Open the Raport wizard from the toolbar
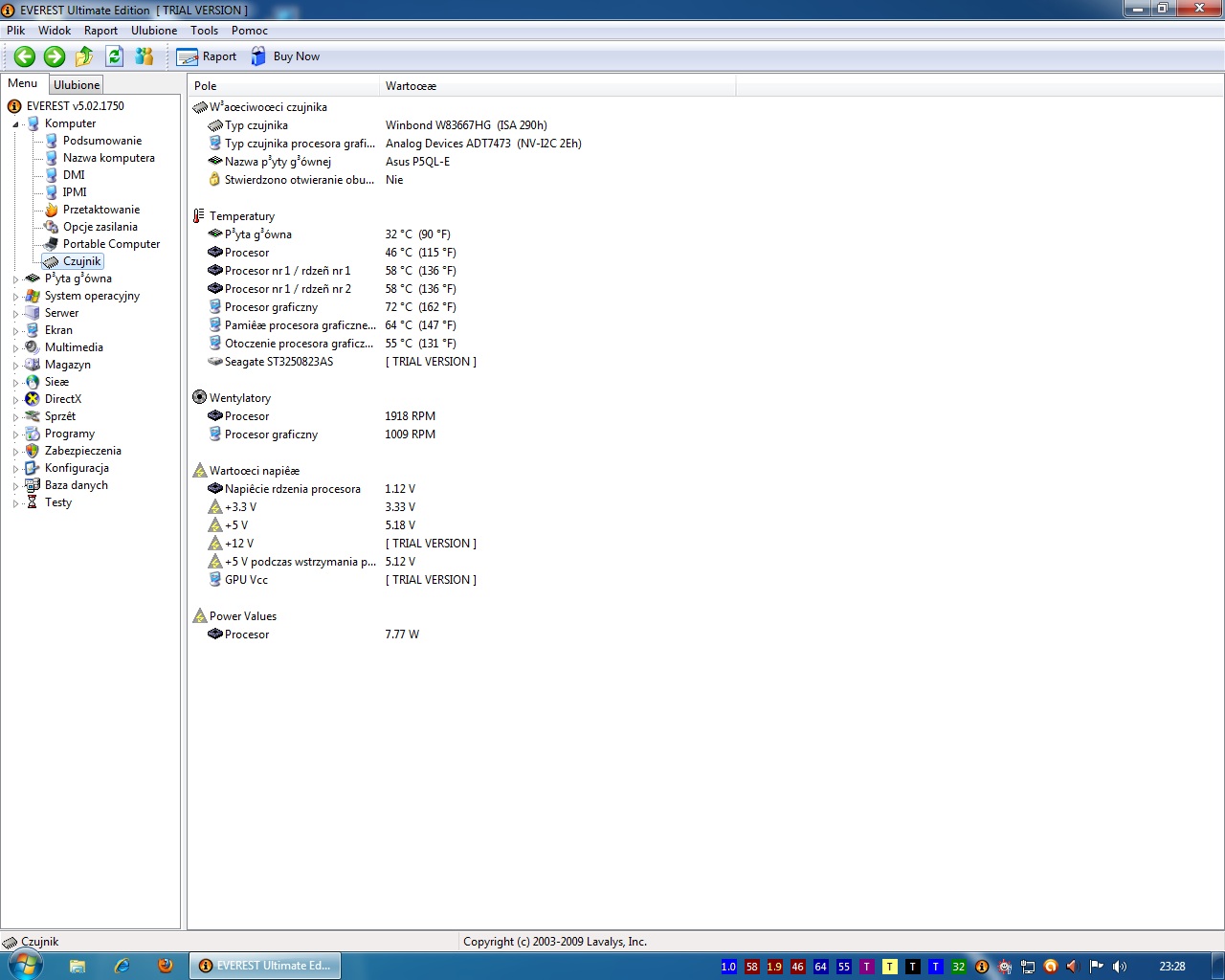The width and height of the screenshot is (1225, 980). [x=207, y=56]
